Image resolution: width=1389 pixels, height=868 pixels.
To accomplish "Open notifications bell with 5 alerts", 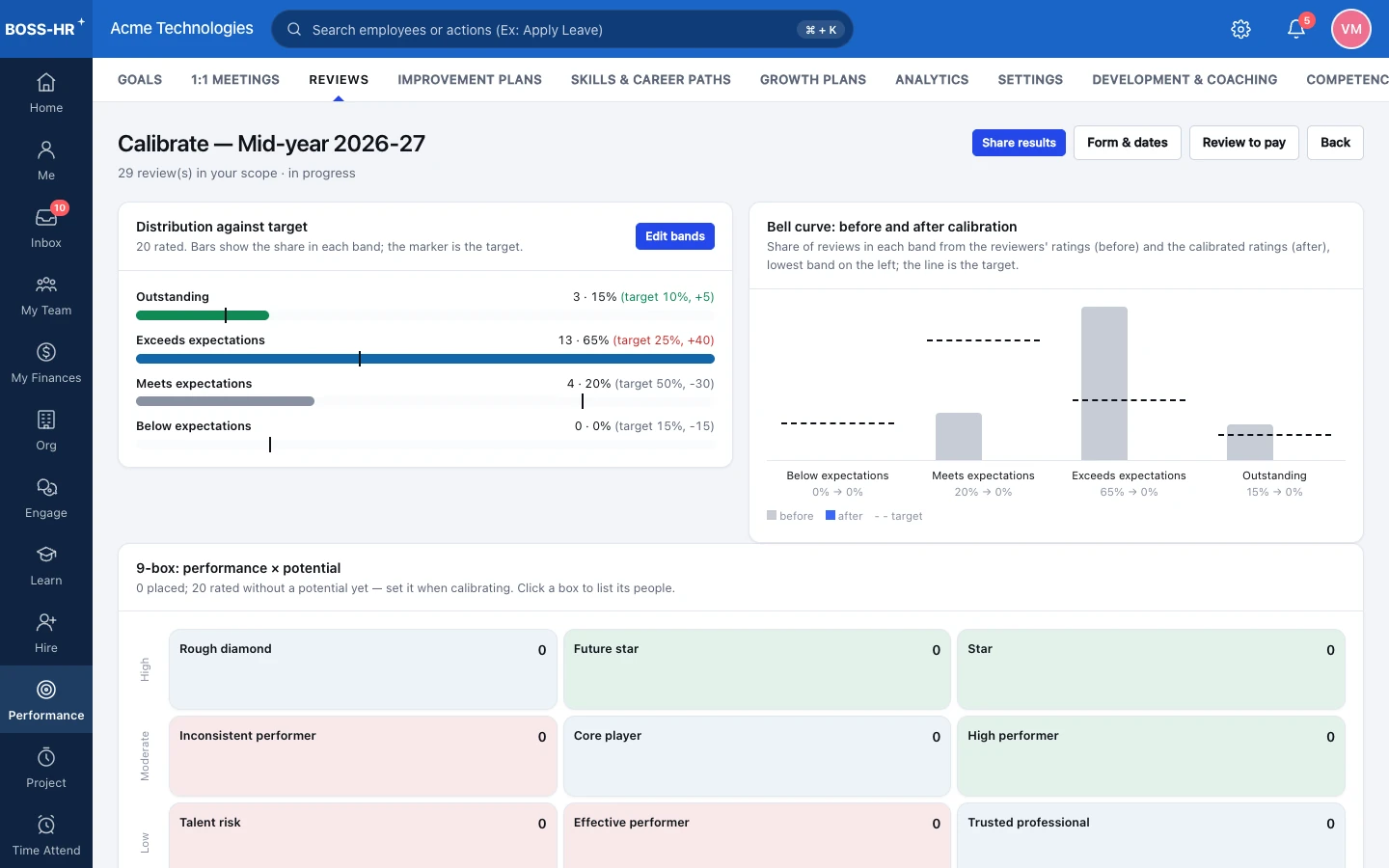I will click(1296, 29).
